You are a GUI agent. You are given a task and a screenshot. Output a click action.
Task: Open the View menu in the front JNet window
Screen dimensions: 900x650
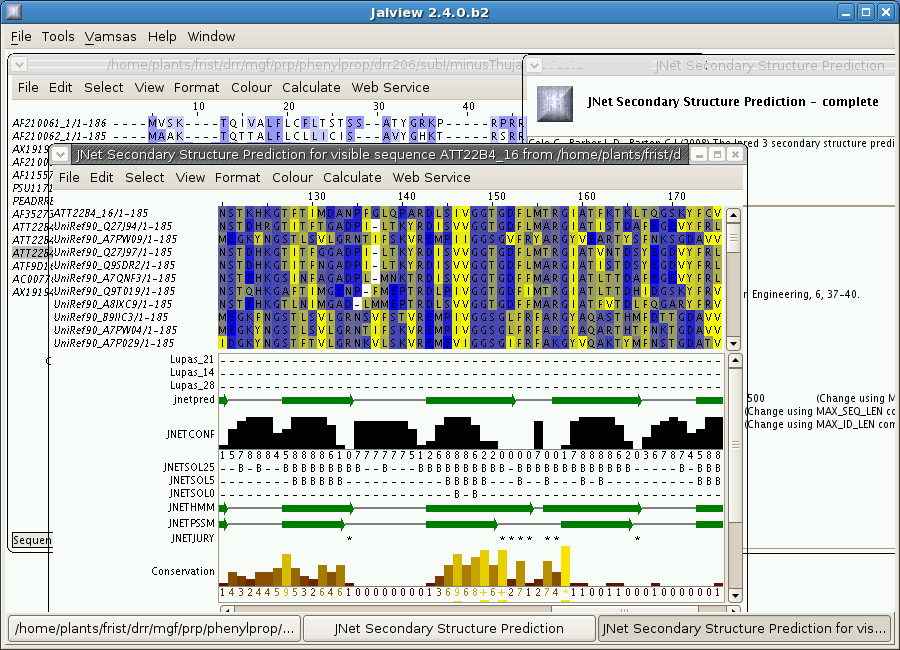click(190, 177)
